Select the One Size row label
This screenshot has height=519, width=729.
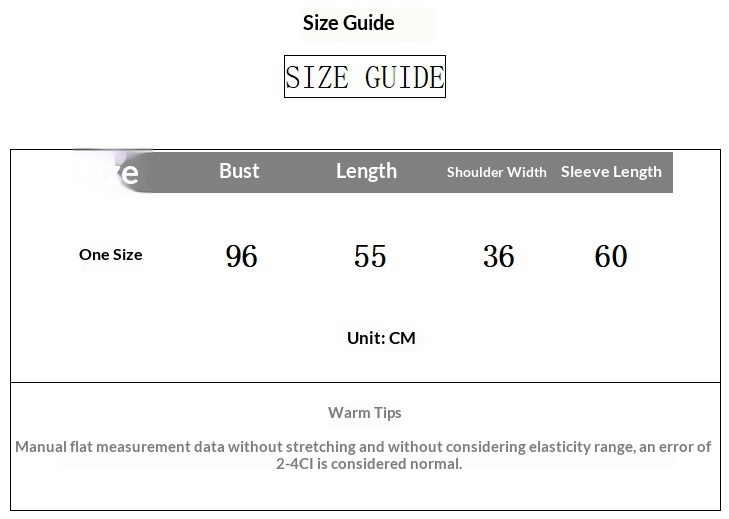tap(110, 254)
